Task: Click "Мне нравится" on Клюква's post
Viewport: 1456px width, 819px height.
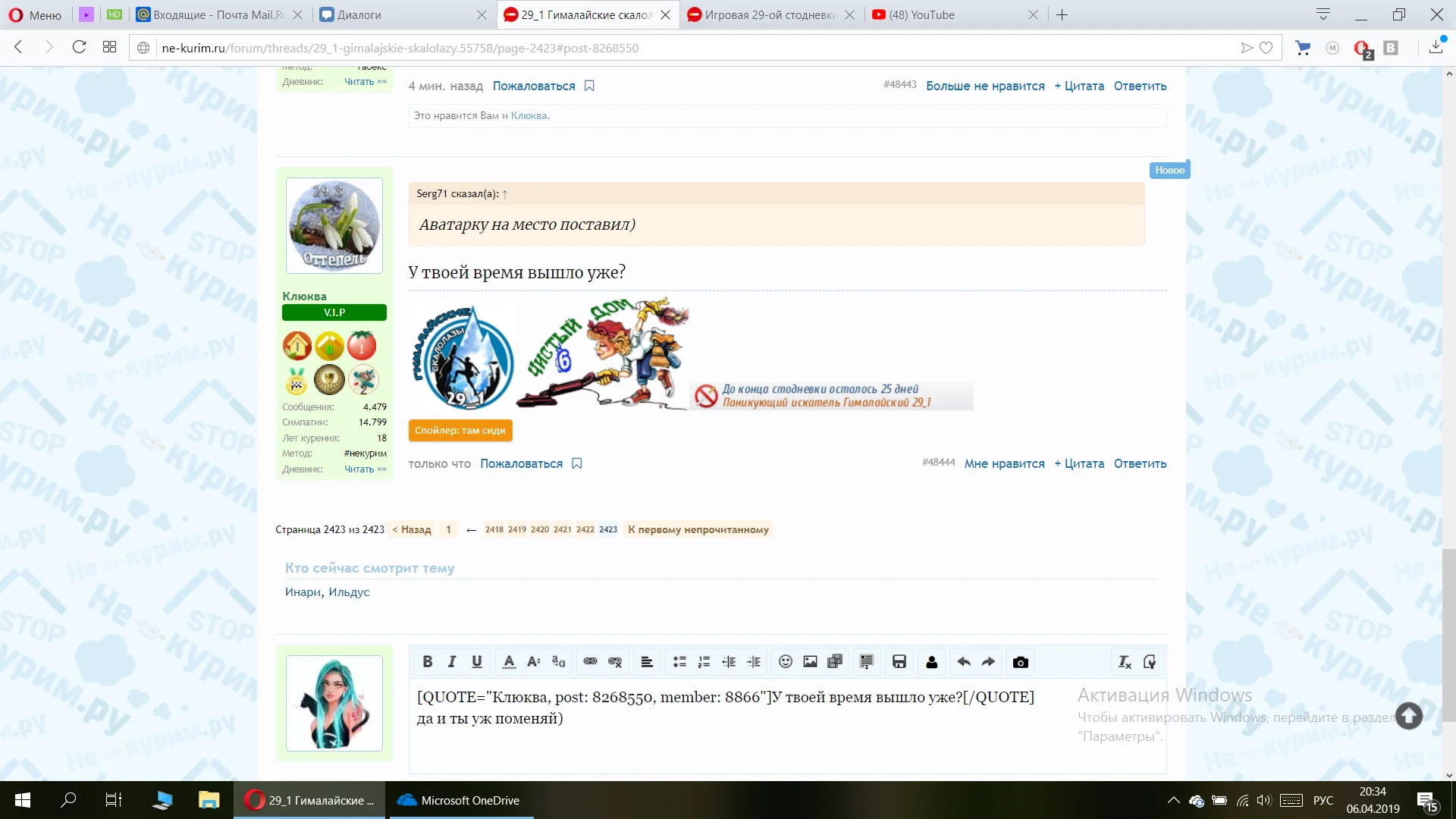Action: pyautogui.click(x=1004, y=463)
